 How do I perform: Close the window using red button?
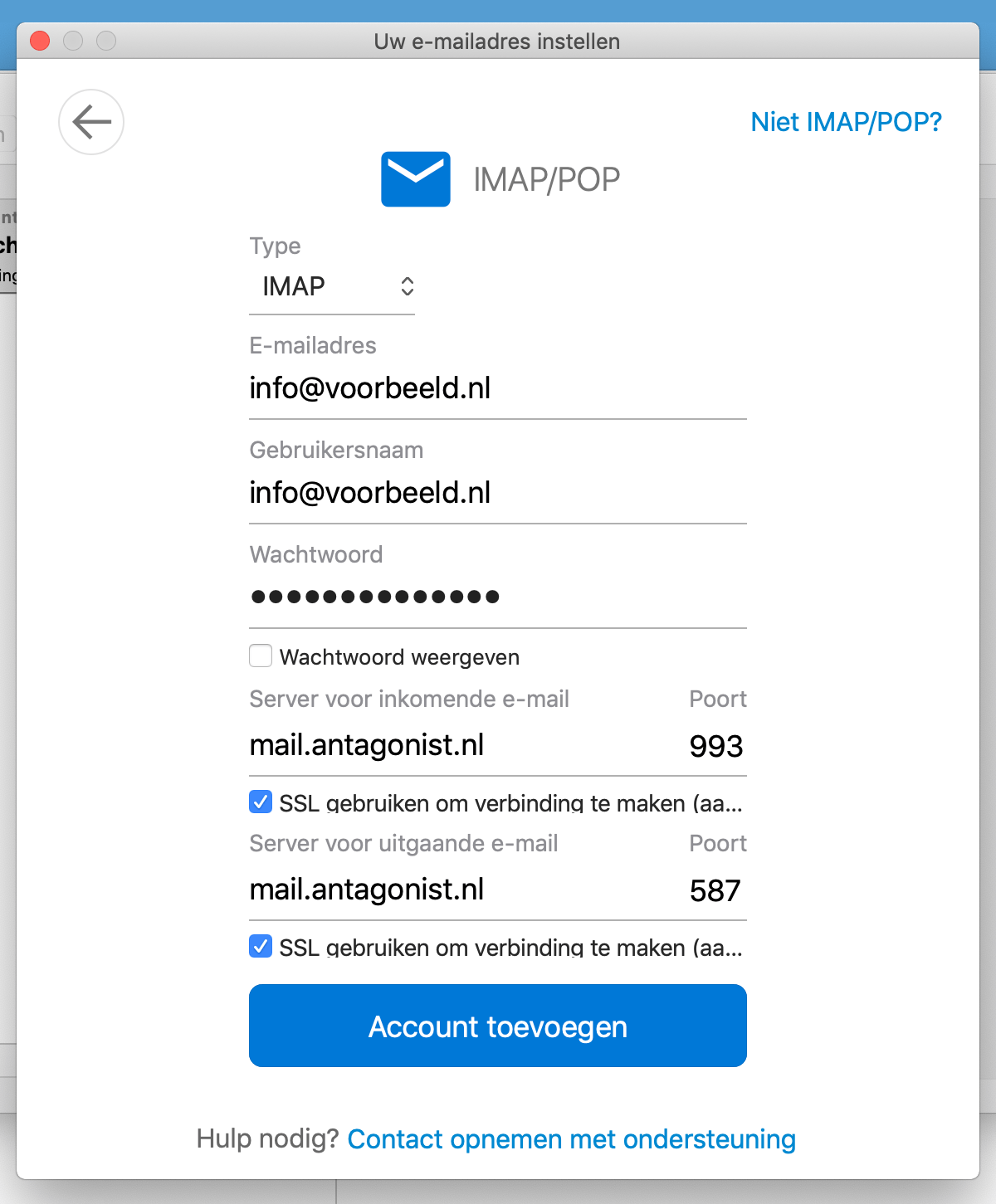[40, 41]
